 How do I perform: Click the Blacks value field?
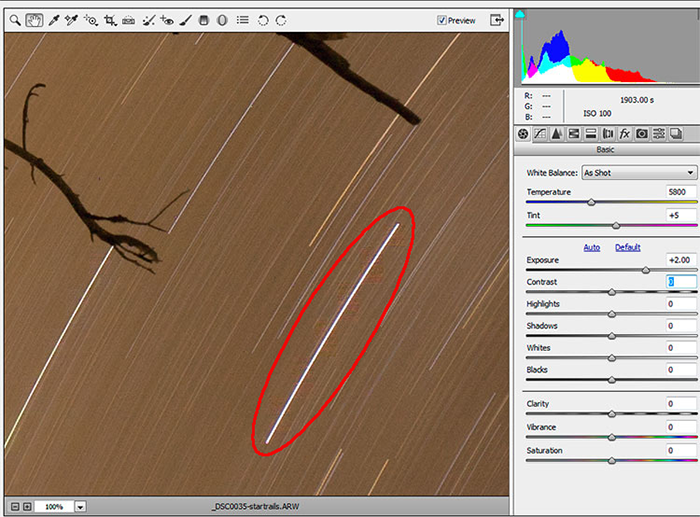[681, 370]
